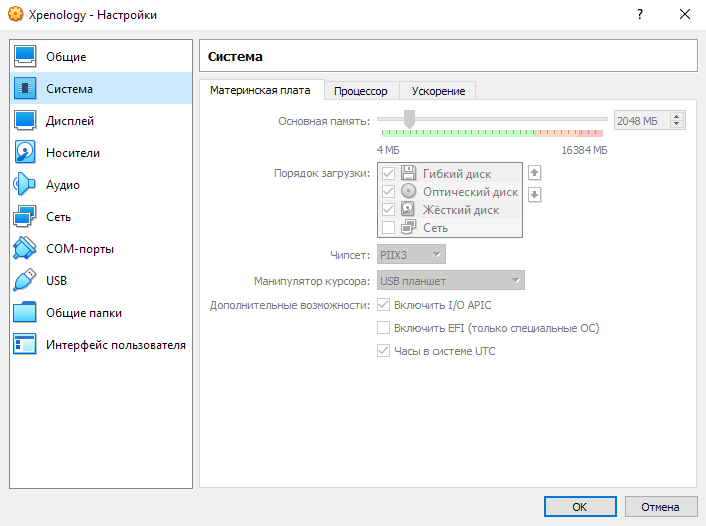Open COM-порты settings category
The image size is (706, 526).
click(101, 248)
